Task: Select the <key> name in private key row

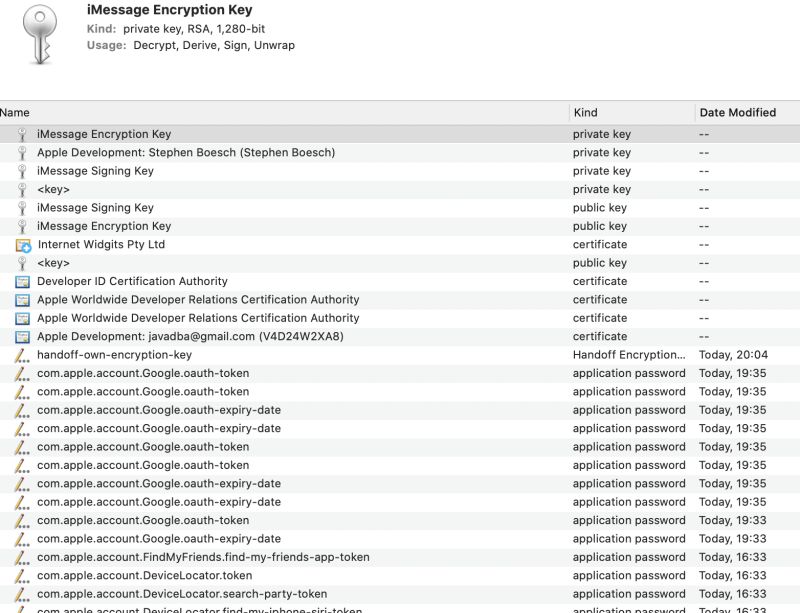Action: pos(53,189)
